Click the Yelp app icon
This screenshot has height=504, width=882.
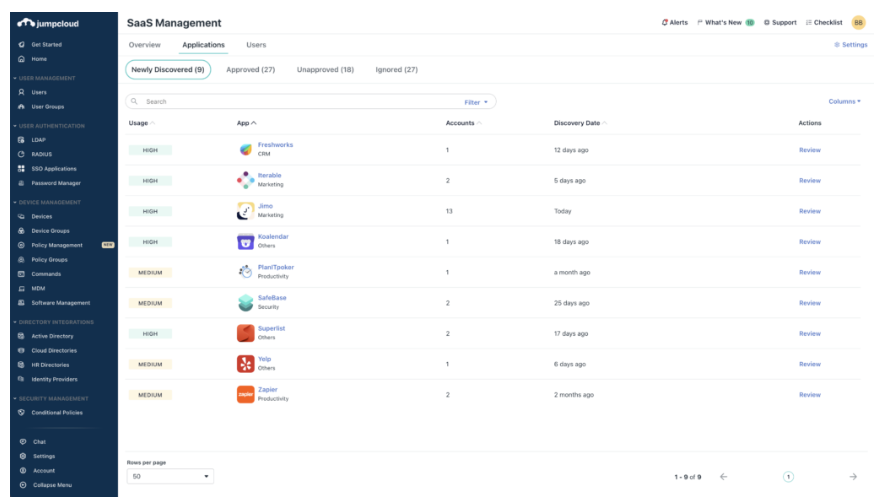[x=246, y=364]
